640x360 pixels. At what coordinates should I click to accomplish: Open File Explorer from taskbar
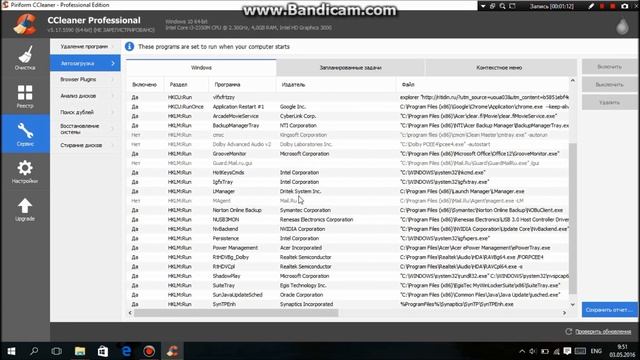80,351
